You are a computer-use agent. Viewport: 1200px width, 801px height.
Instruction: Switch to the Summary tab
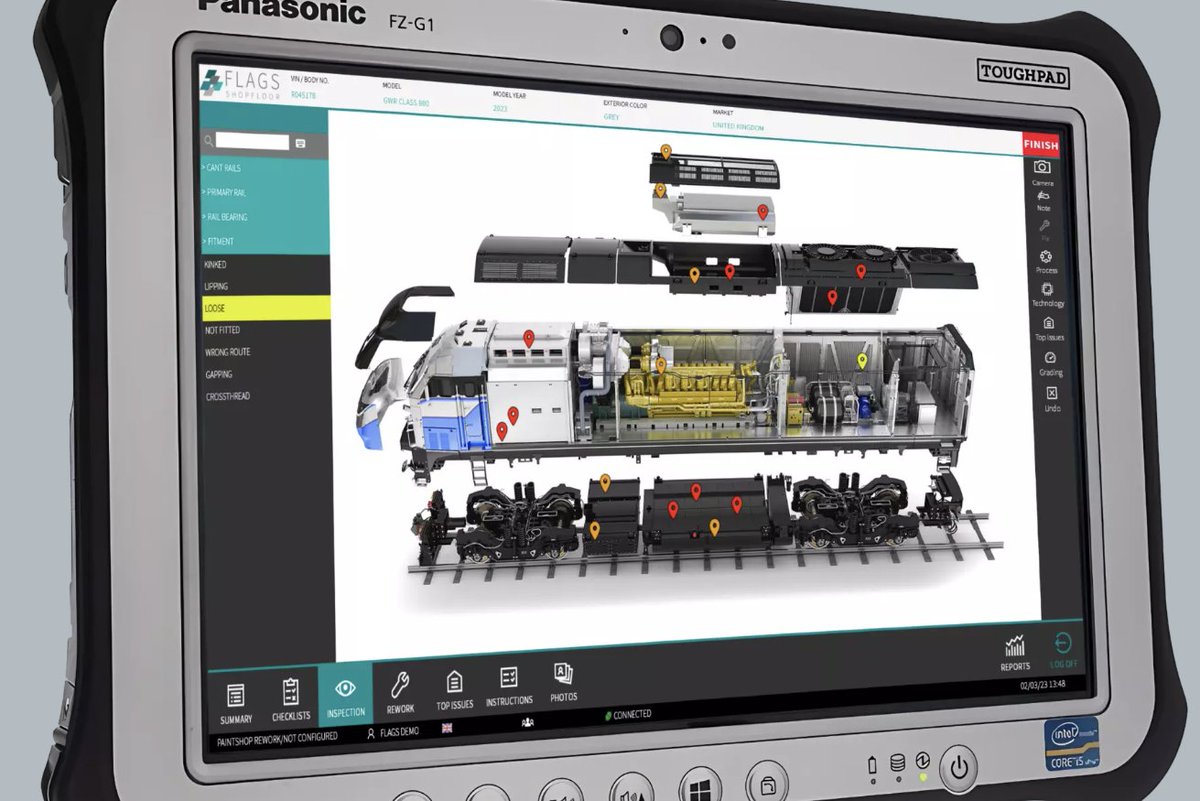[236, 704]
